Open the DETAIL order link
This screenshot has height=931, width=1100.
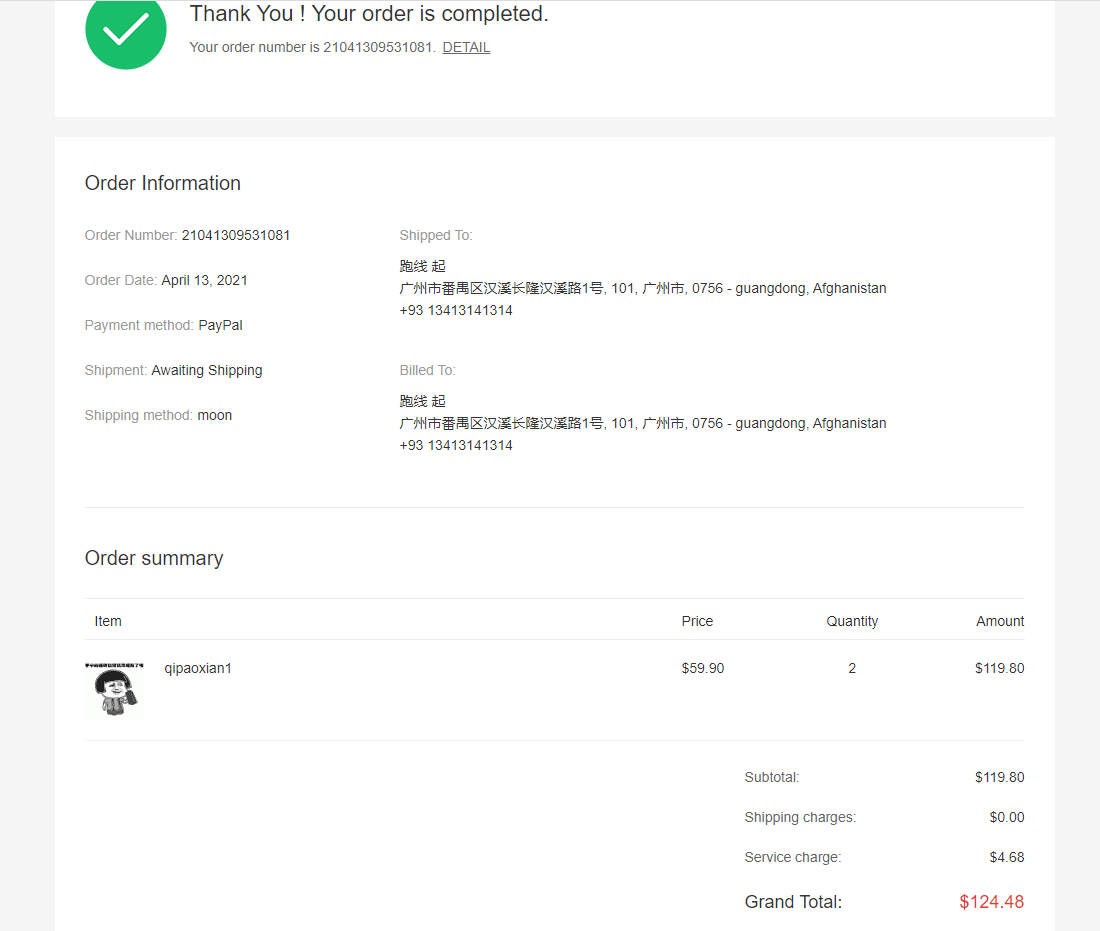click(x=466, y=47)
